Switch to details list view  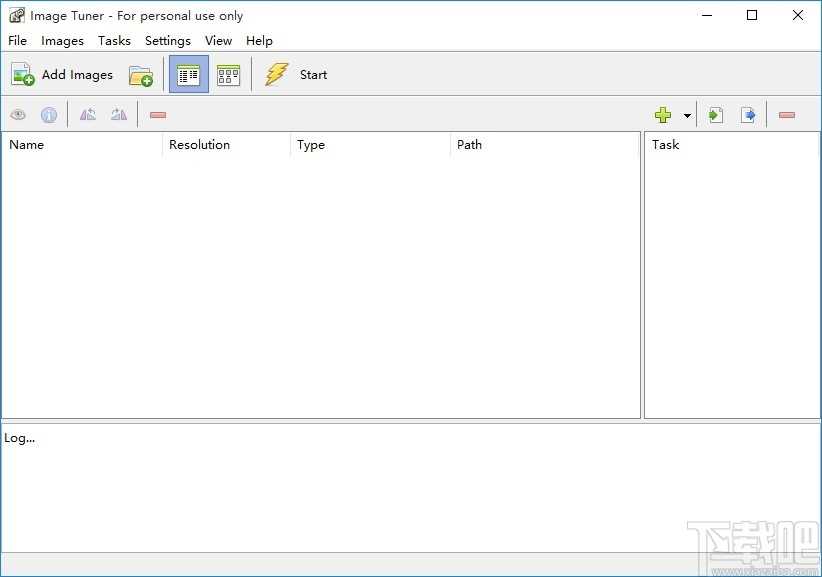(189, 75)
